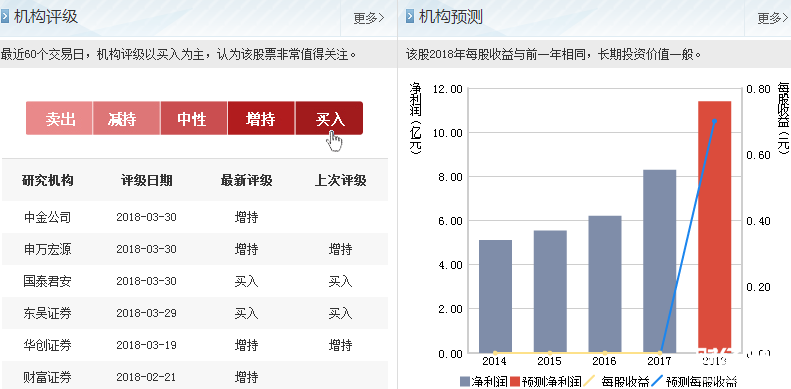The image size is (791, 389).
Task: Click the 2017 net profit bar
Action: (659, 261)
